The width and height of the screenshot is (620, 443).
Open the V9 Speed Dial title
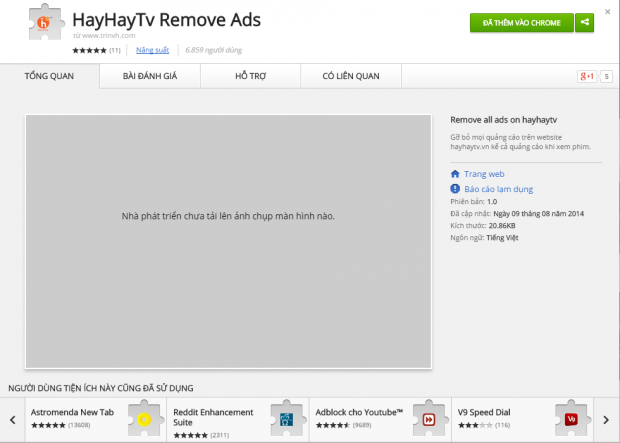click(484, 412)
